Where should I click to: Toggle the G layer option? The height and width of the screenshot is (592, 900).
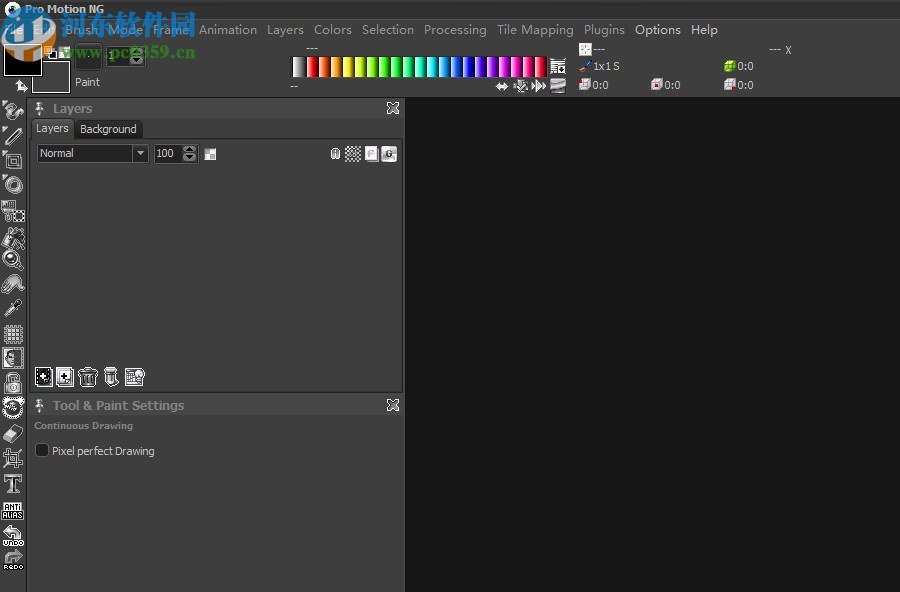(x=389, y=154)
